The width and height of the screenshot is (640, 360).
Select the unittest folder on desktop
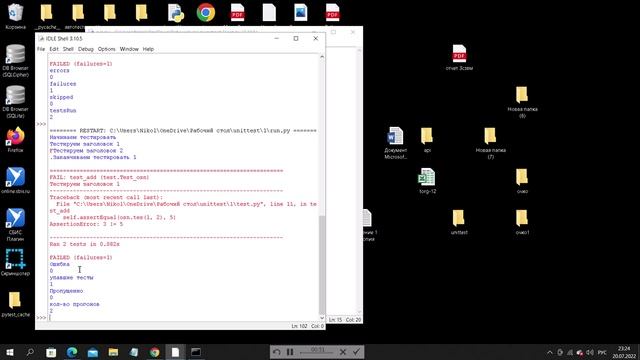point(459,222)
